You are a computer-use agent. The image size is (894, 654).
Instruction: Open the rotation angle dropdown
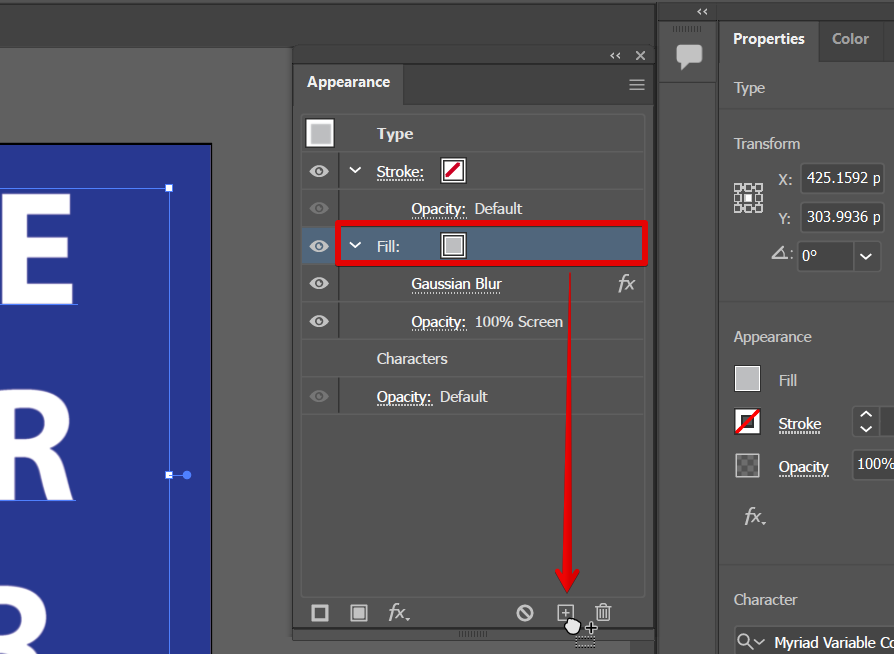coord(866,256)
